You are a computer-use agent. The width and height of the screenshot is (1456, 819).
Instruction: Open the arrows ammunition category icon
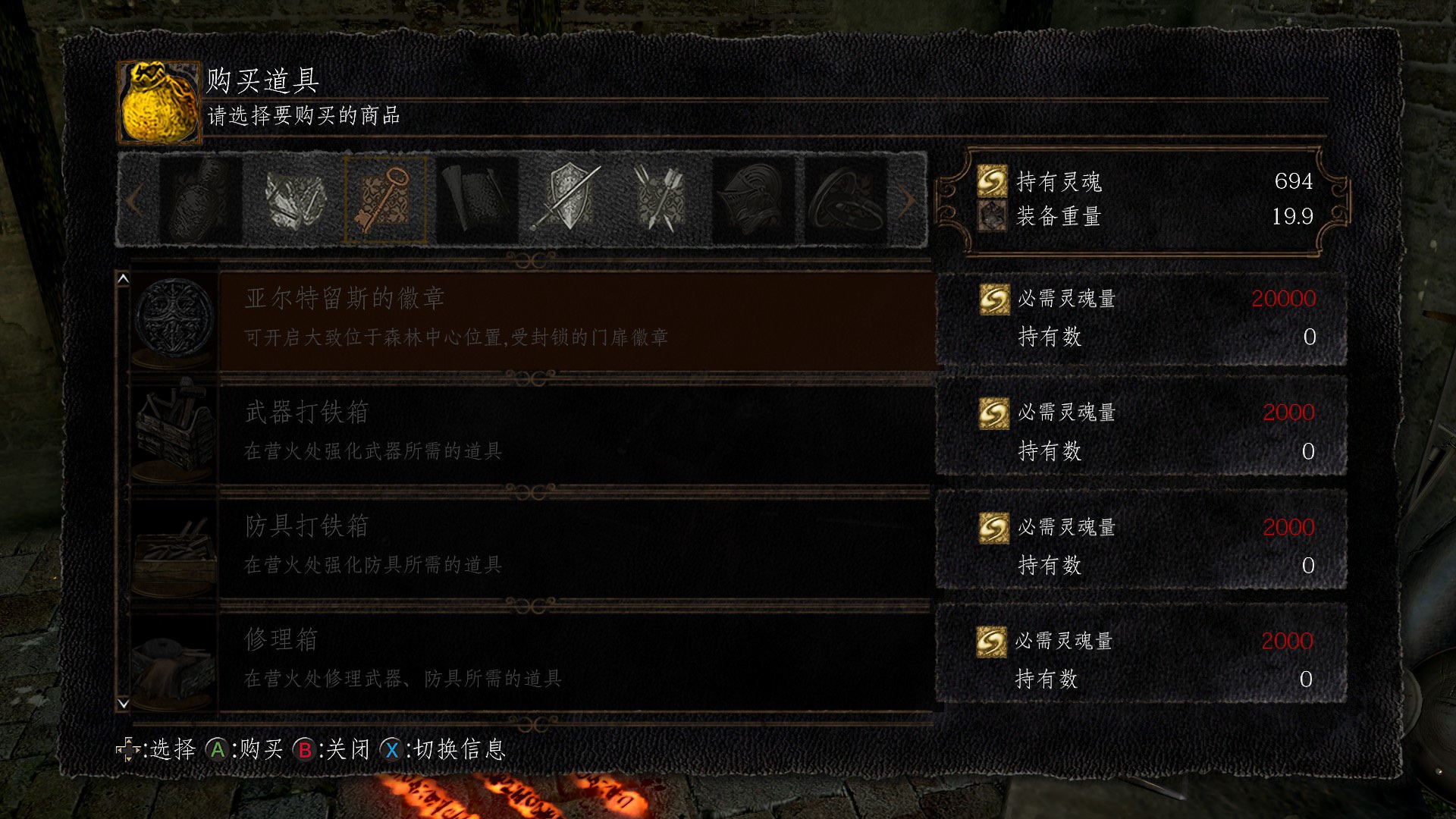(660, 199)
